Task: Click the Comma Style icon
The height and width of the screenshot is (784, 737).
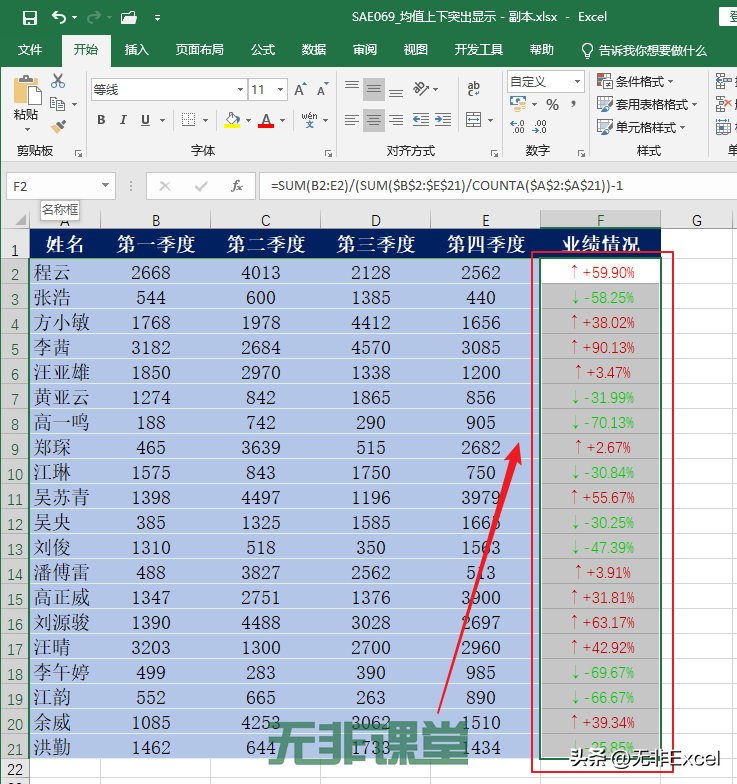Action: (x=574, y=104)
